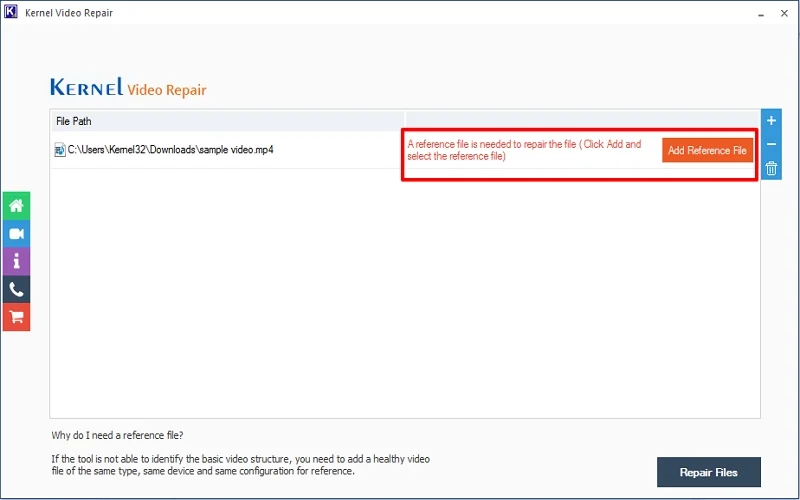Select the sample video.mp4 file path row
800x500 pixels.
(228, 150)
